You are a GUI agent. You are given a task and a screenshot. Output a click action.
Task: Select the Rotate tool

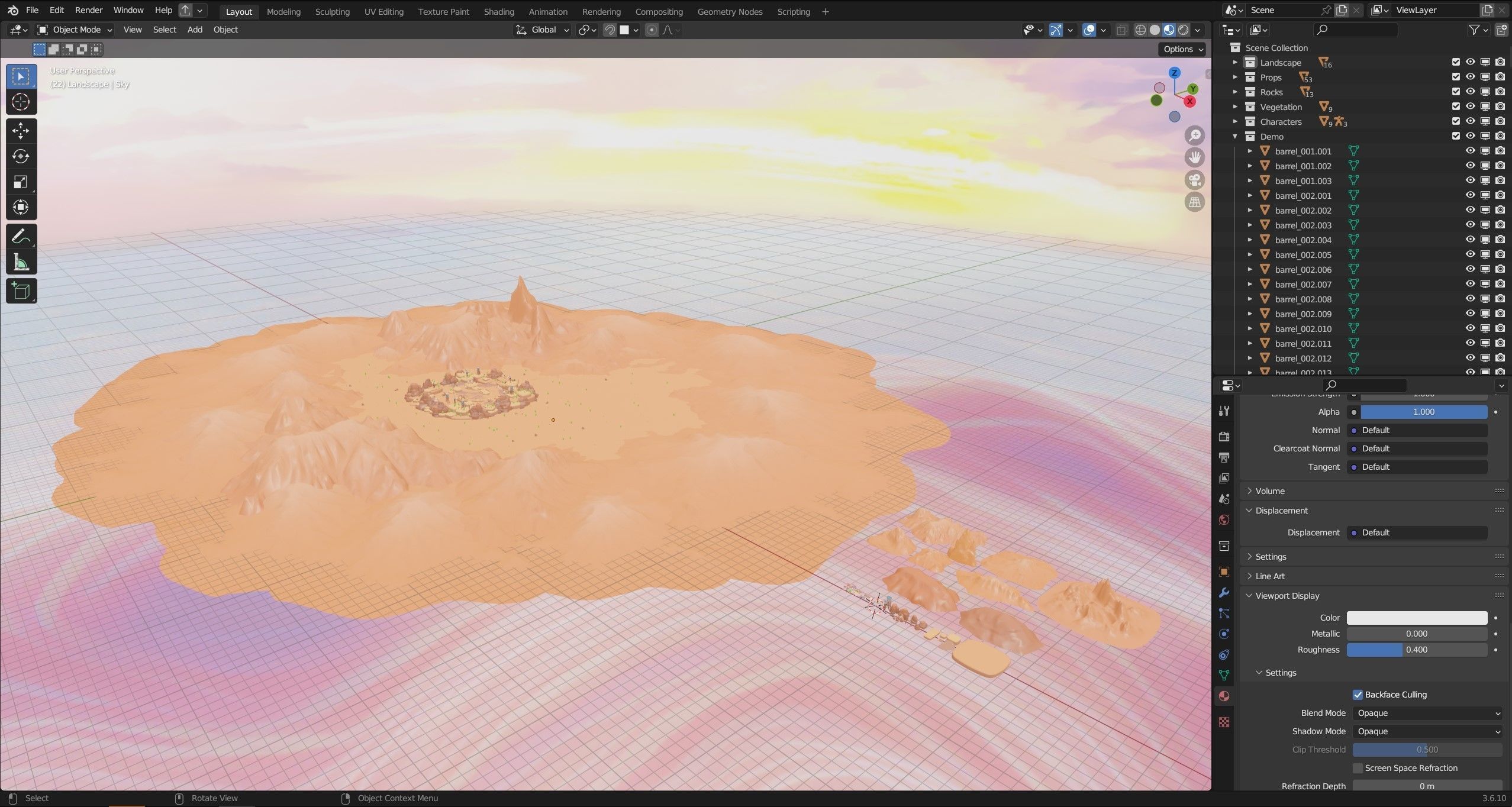pos(21,156)
